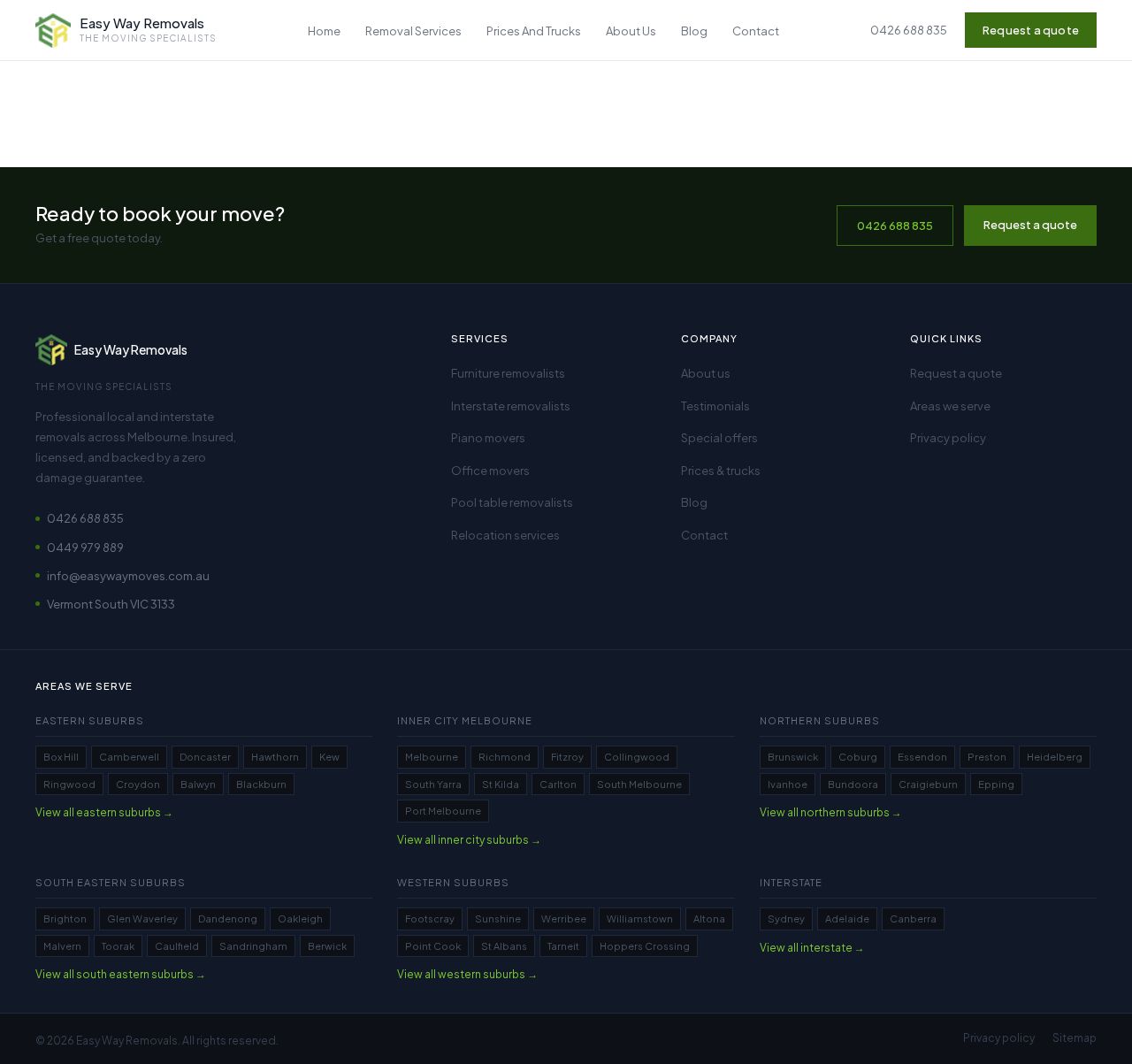Viewport: 1132px width, 1064px height.
Task: Click the Easy Way Removals header logo icon
Action: coord(53,30)
